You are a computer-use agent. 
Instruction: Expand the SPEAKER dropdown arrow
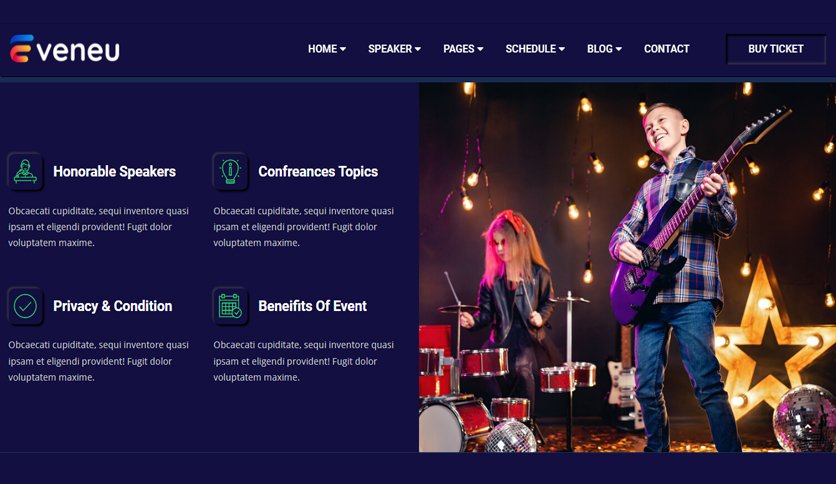click(417, 49)
